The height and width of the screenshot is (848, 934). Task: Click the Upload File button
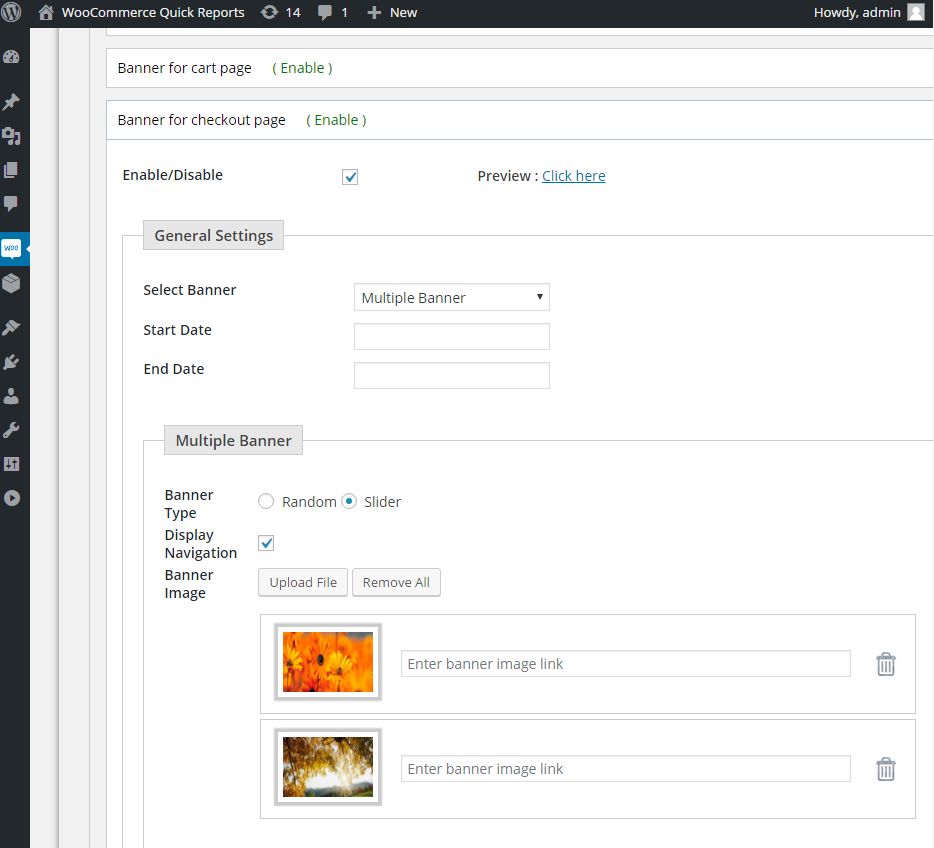303,582
